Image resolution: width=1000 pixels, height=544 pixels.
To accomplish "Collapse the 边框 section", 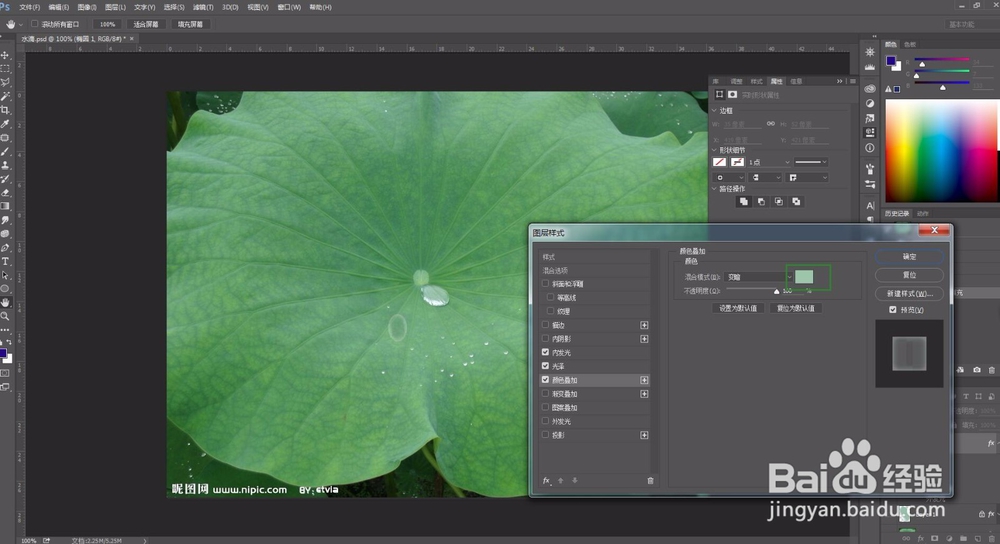I will pos(714,111).
